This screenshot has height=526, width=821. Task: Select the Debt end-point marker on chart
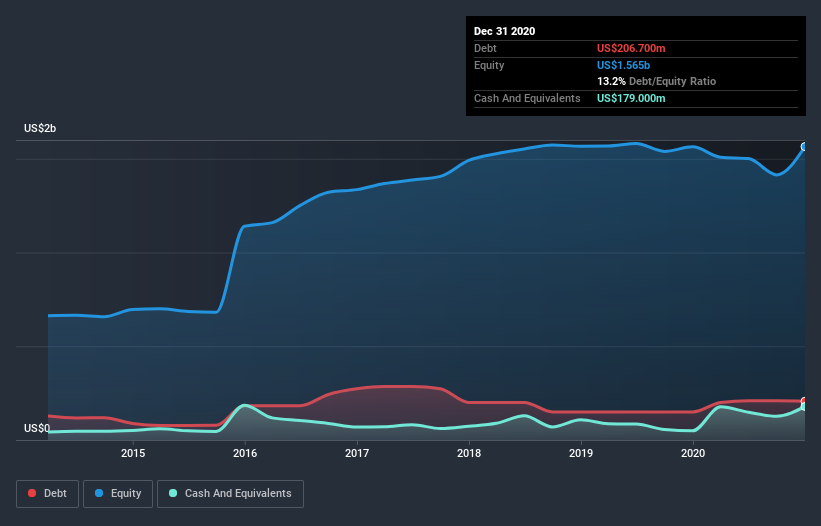pos(804,401)
